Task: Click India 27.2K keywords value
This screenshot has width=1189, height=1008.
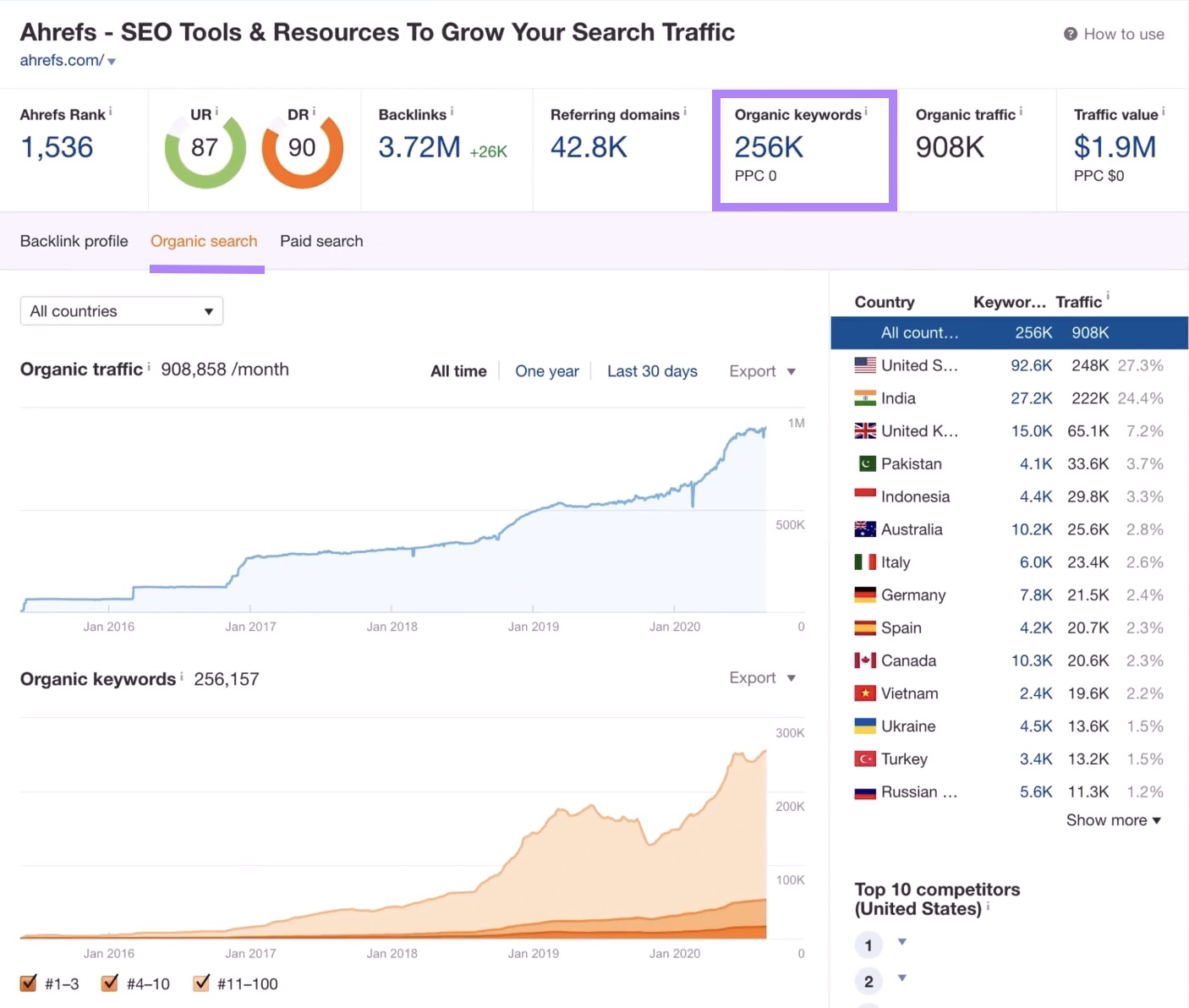Action: (1032, 398)
